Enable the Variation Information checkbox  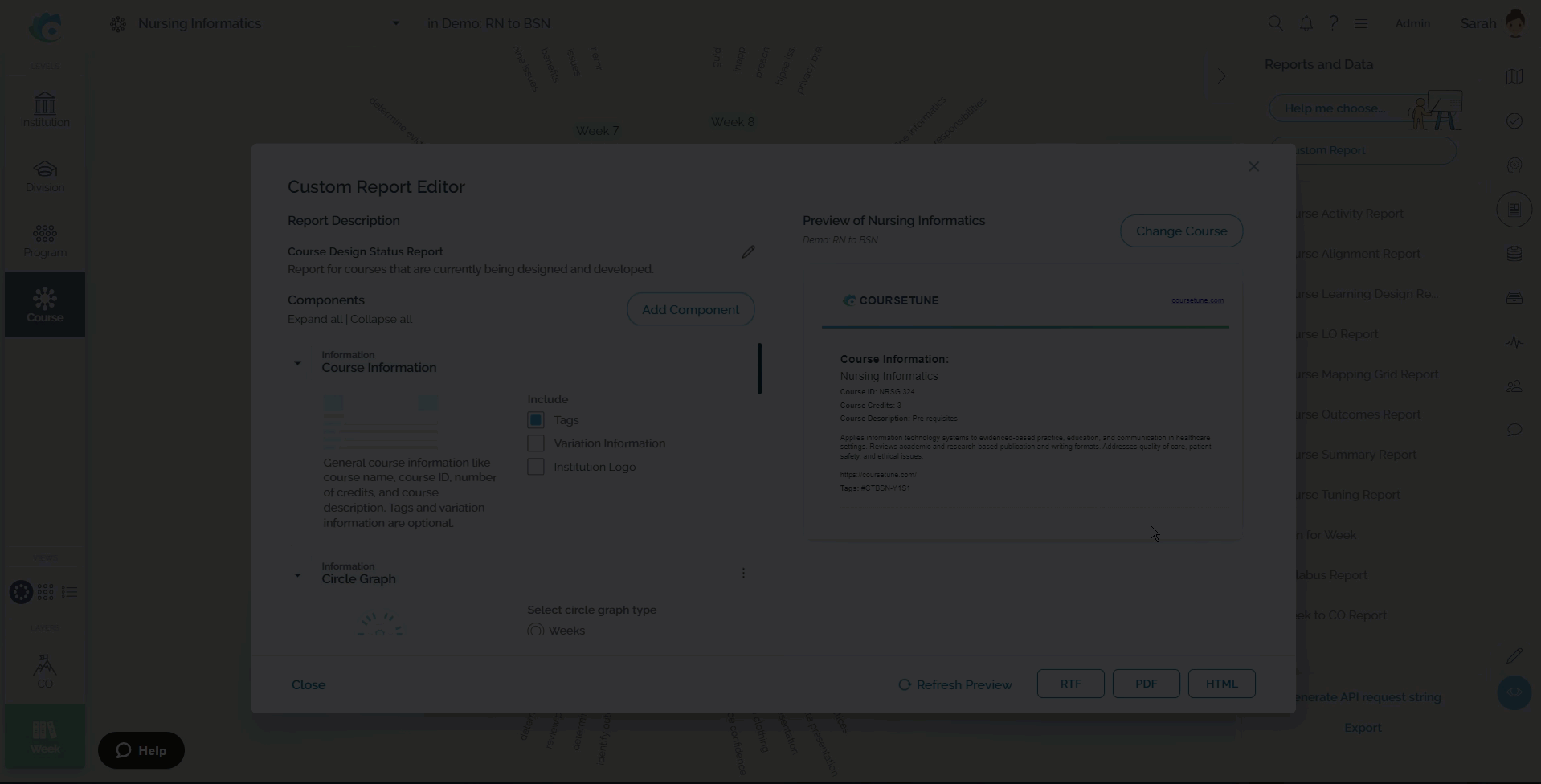click(536, 443)
